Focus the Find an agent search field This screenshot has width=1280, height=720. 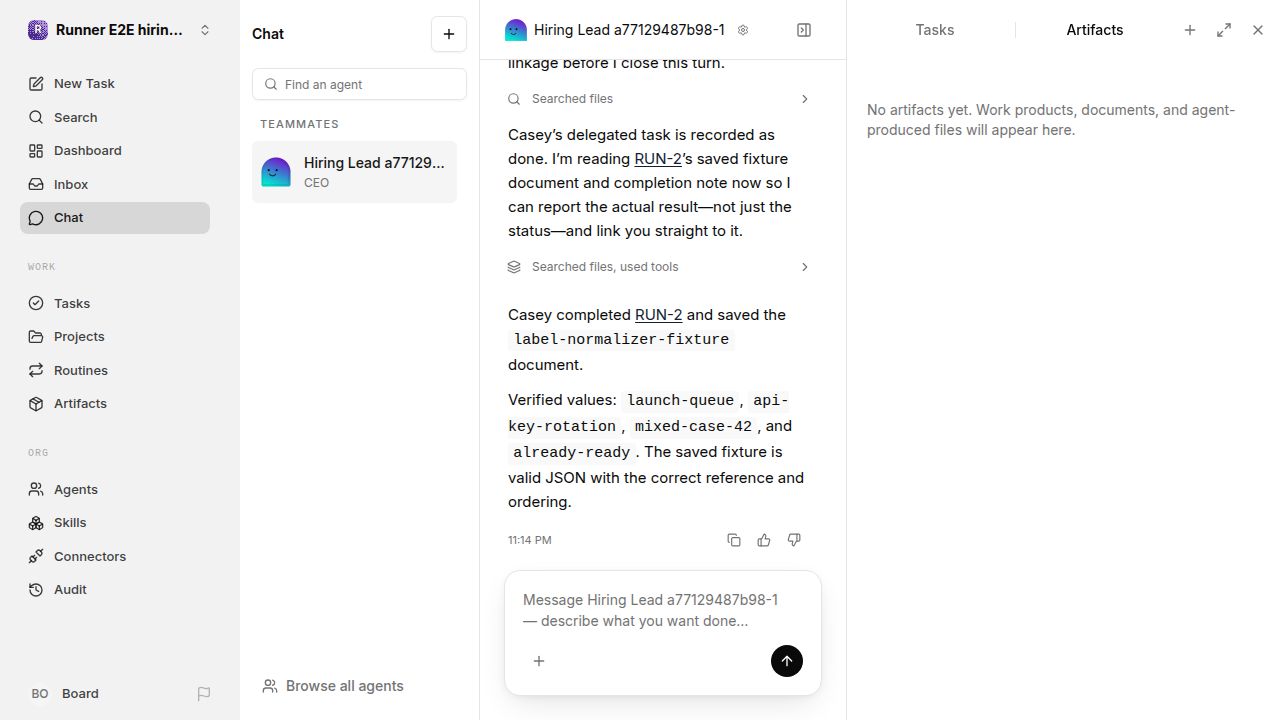click(x=359, y=84)
